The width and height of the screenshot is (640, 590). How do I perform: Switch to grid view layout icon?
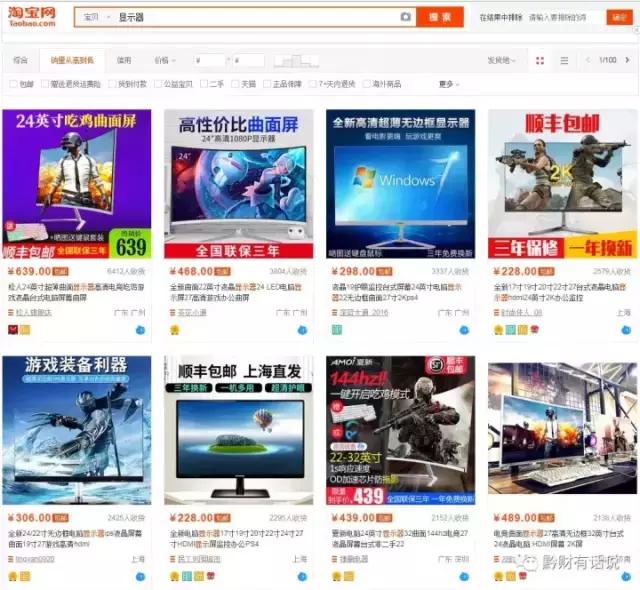click(x=540, y=60)
